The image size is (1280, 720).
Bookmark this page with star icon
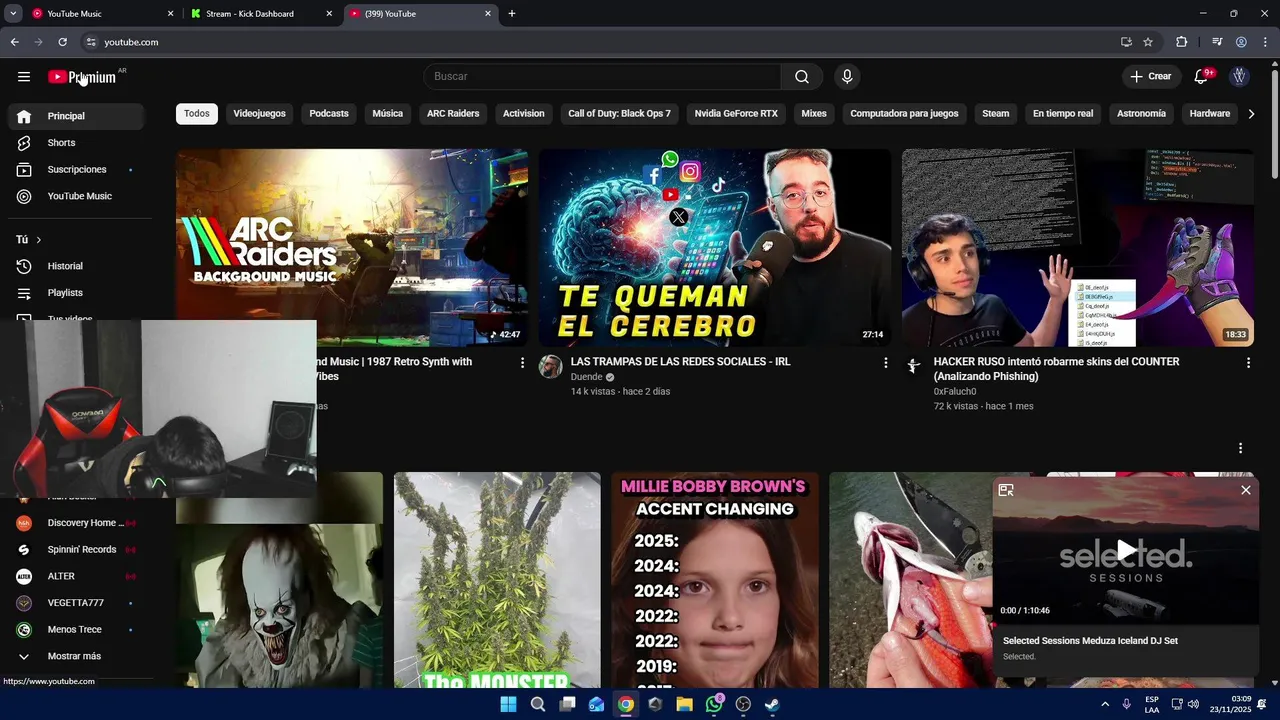coord(1148,42)
